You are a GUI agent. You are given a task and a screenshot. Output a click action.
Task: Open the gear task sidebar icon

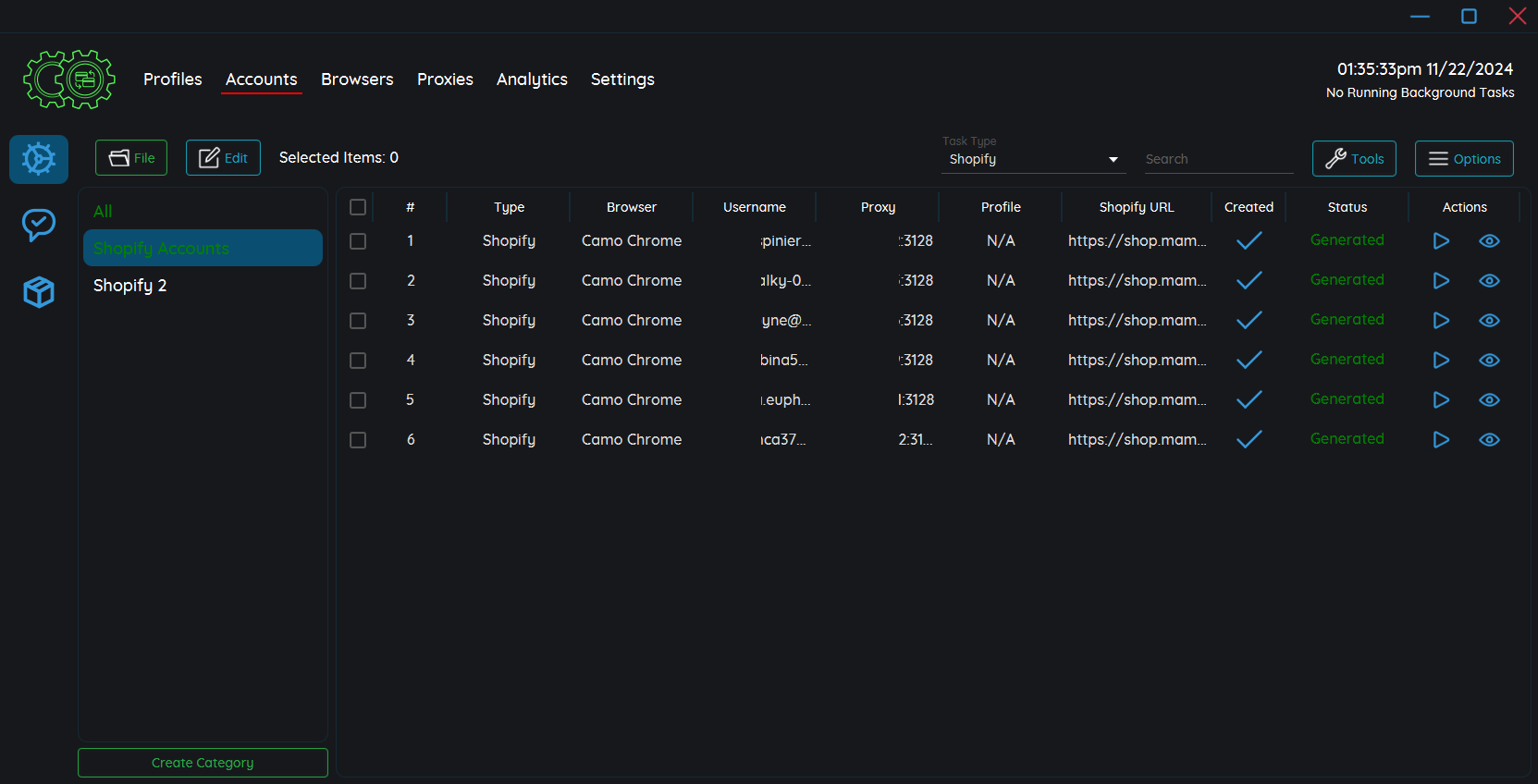click(39, 159)
